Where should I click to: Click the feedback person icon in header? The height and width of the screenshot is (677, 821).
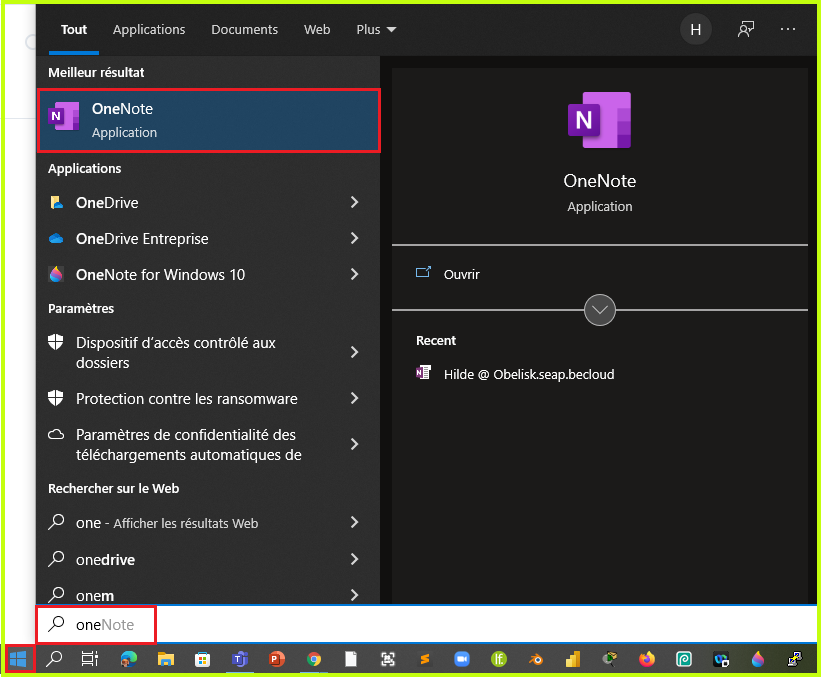[x=746, y=29]
